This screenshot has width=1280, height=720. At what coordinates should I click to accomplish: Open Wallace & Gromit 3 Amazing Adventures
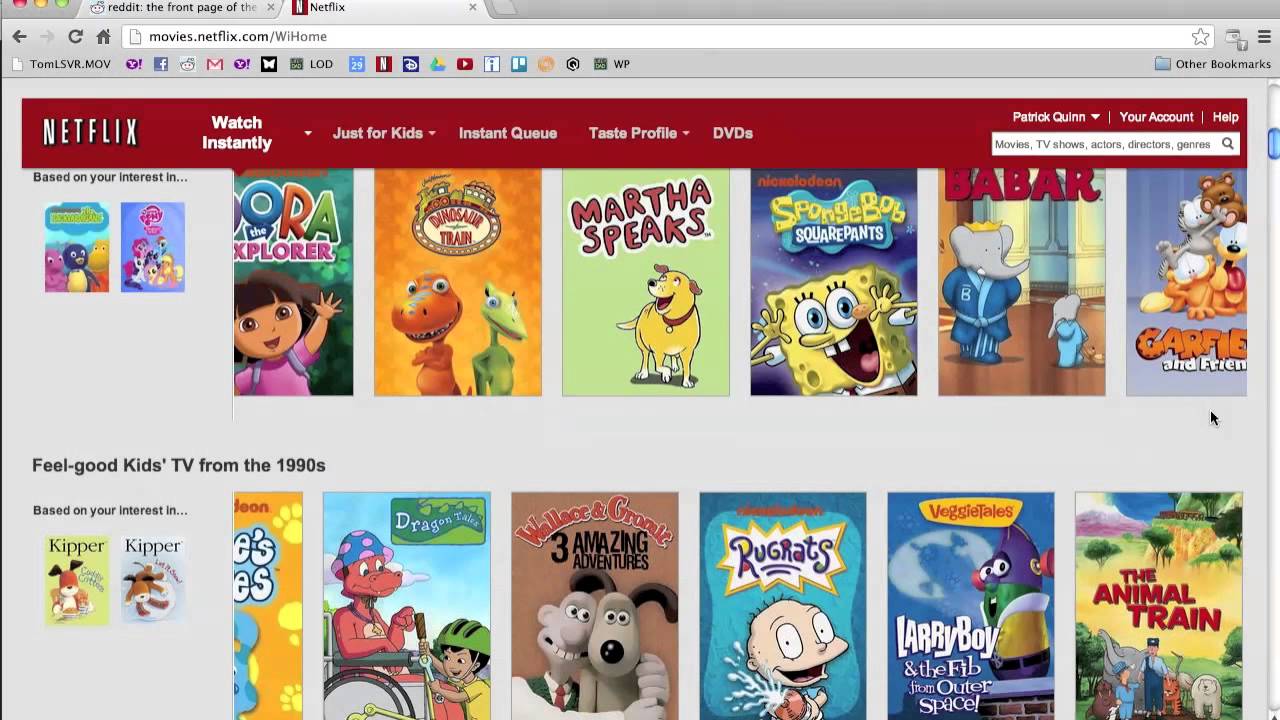(x=595, y=606)
